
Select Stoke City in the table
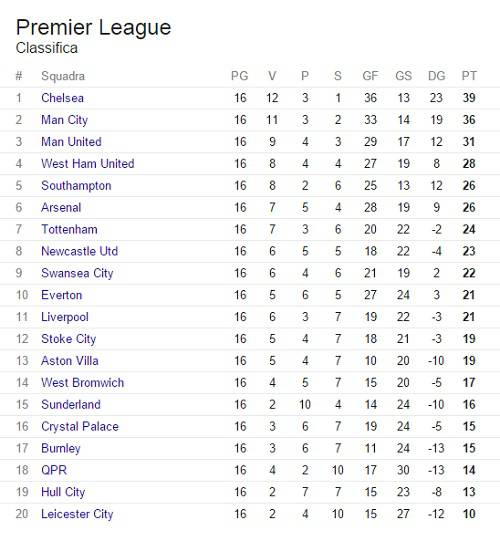point(68,339)
